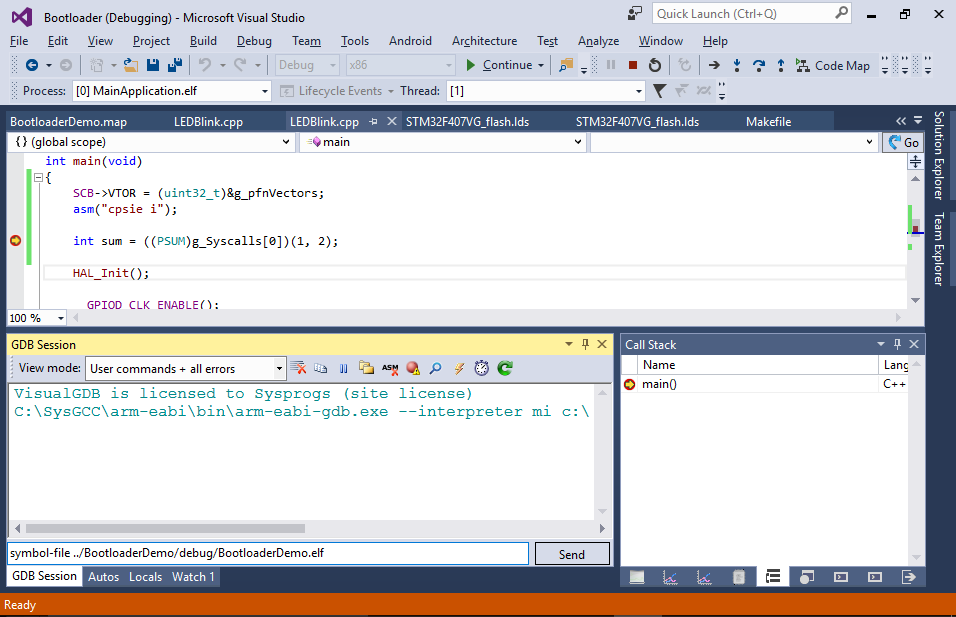
Task: Click the thread filter funnel icon
Action: pos(659,91)
